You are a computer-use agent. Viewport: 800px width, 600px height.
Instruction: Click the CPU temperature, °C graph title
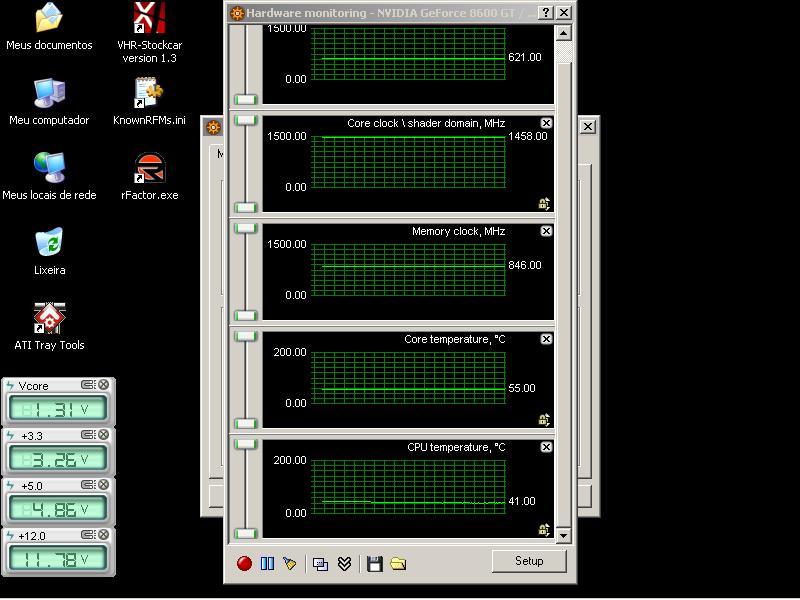456,447
